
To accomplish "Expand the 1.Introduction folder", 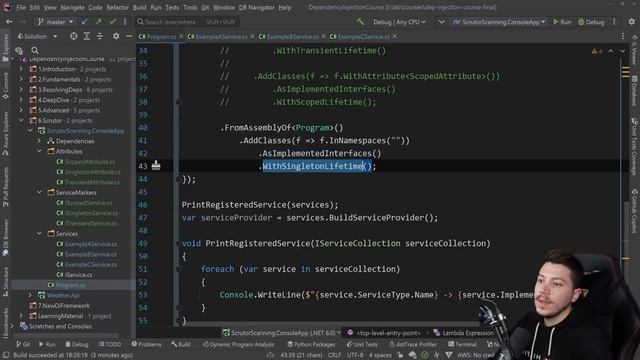I will coord(21,69).
